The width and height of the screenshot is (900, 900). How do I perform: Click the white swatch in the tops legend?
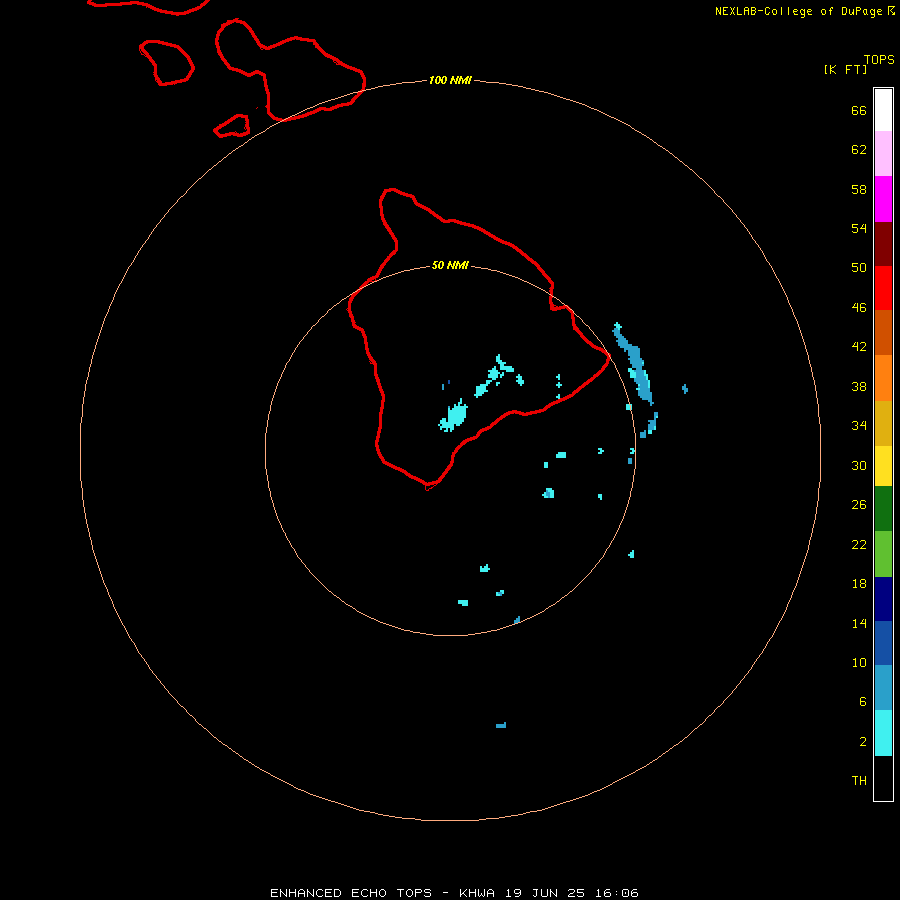pyautogui.click(x=883, y=110)
